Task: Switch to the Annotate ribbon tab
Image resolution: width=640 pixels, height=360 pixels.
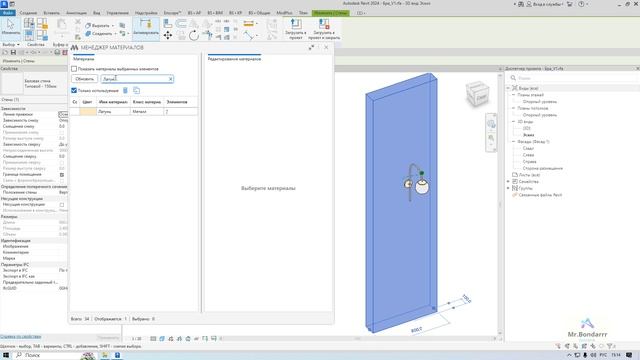Action: 76,13
